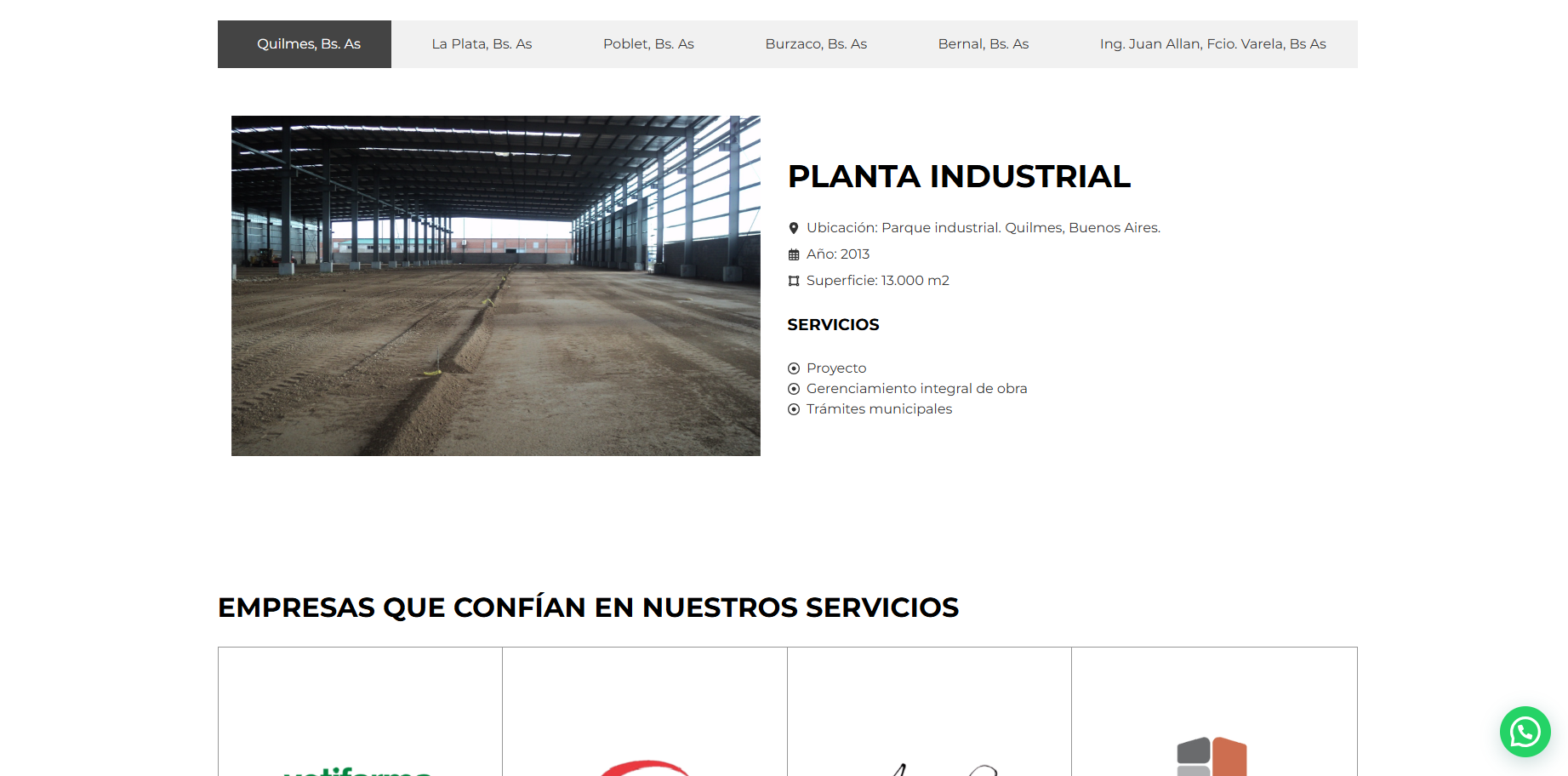Open the Poblet, Bs. As tab
This screenshot has height=776, width=1568.
click(x=648, y=44)
